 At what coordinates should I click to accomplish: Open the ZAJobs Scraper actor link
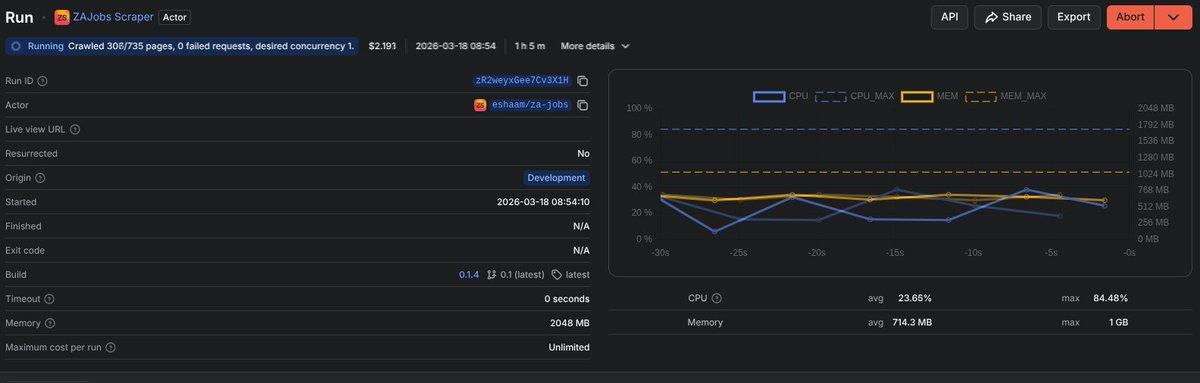click(113, 17)
